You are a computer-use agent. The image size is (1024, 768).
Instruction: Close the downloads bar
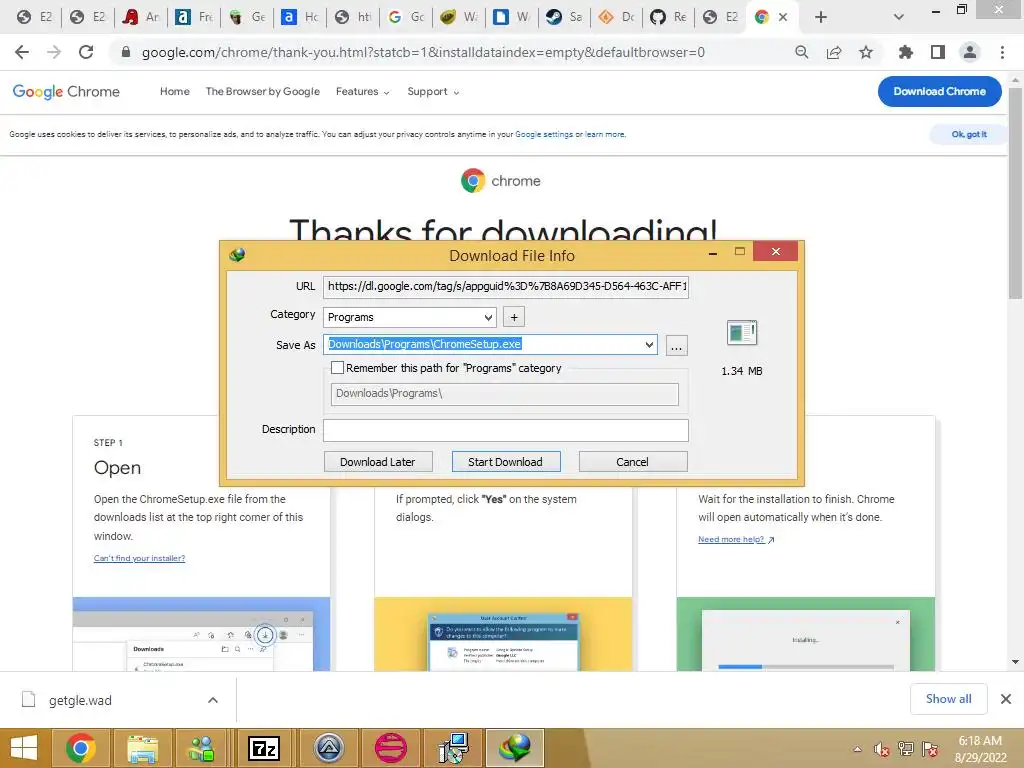click(1006, 699)
